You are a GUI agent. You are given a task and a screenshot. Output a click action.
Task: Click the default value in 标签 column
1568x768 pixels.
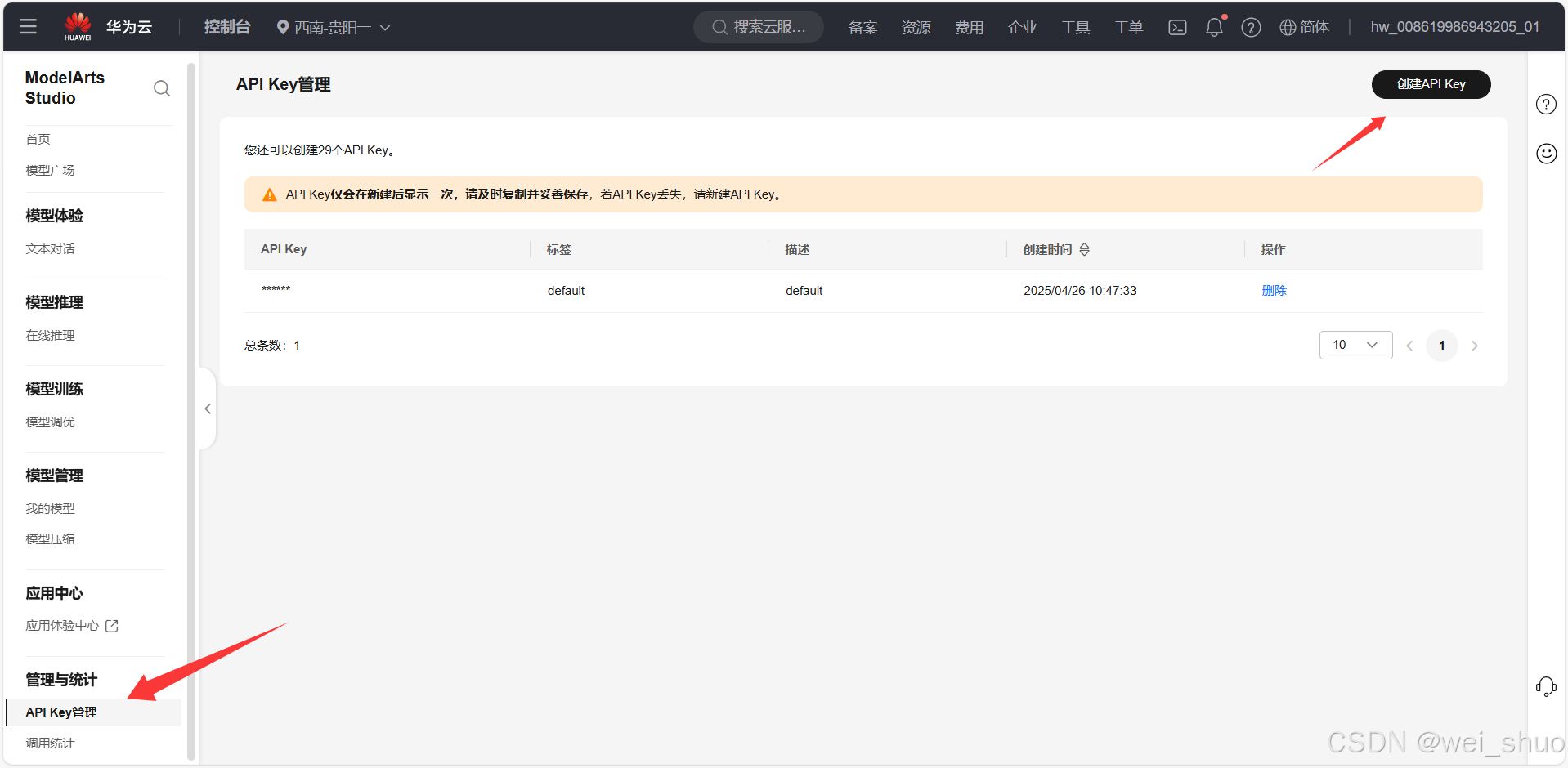(566, 291)
